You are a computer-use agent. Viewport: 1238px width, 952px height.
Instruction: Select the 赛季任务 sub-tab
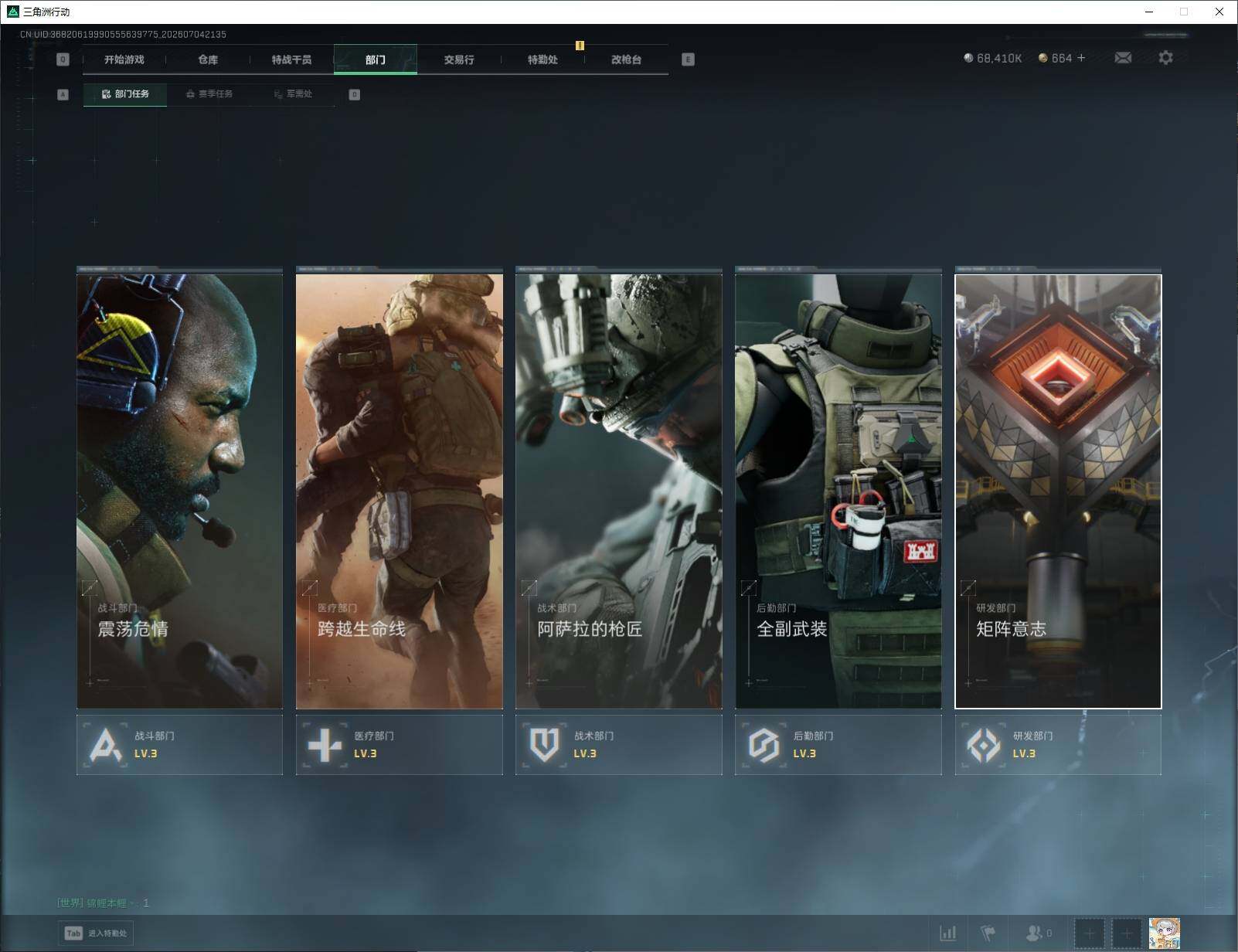click(209, 94)
